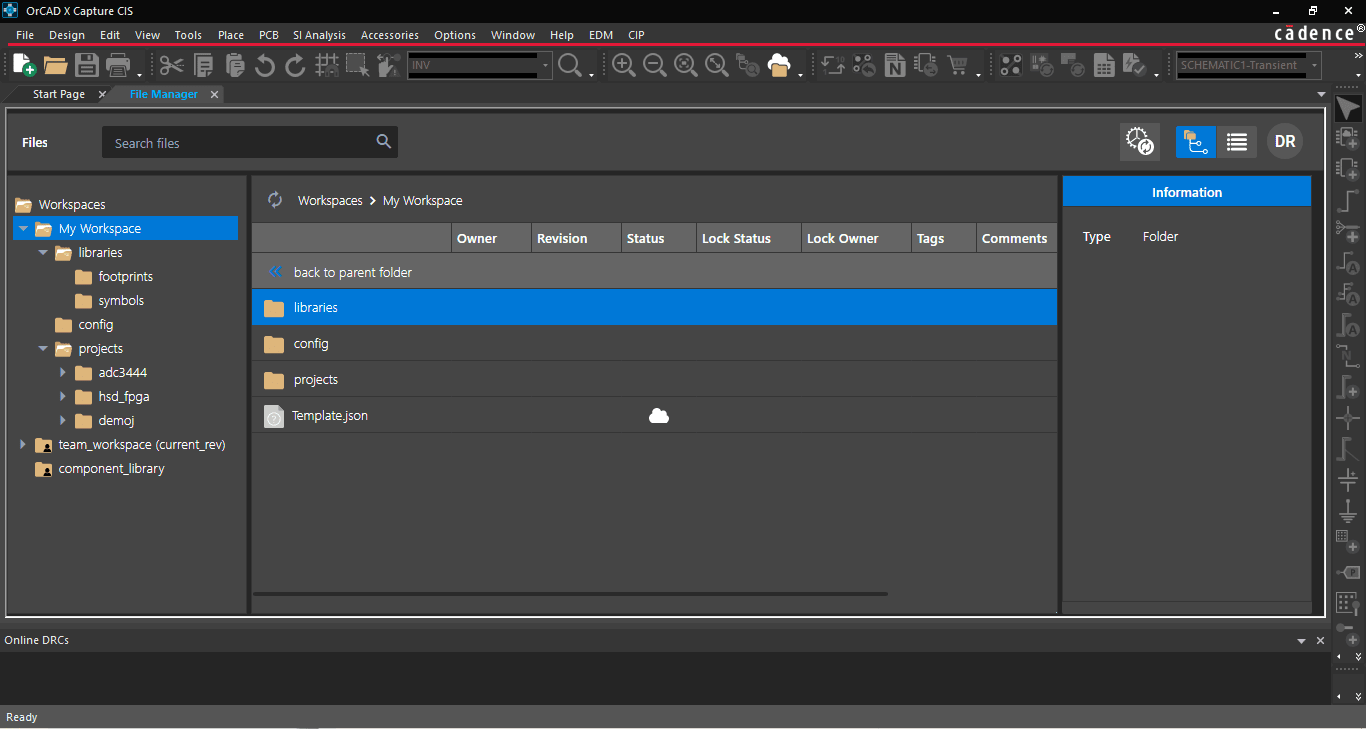Open the Place menu
The height and width of the screenshot is (729, 1366).
coord(231,35)
